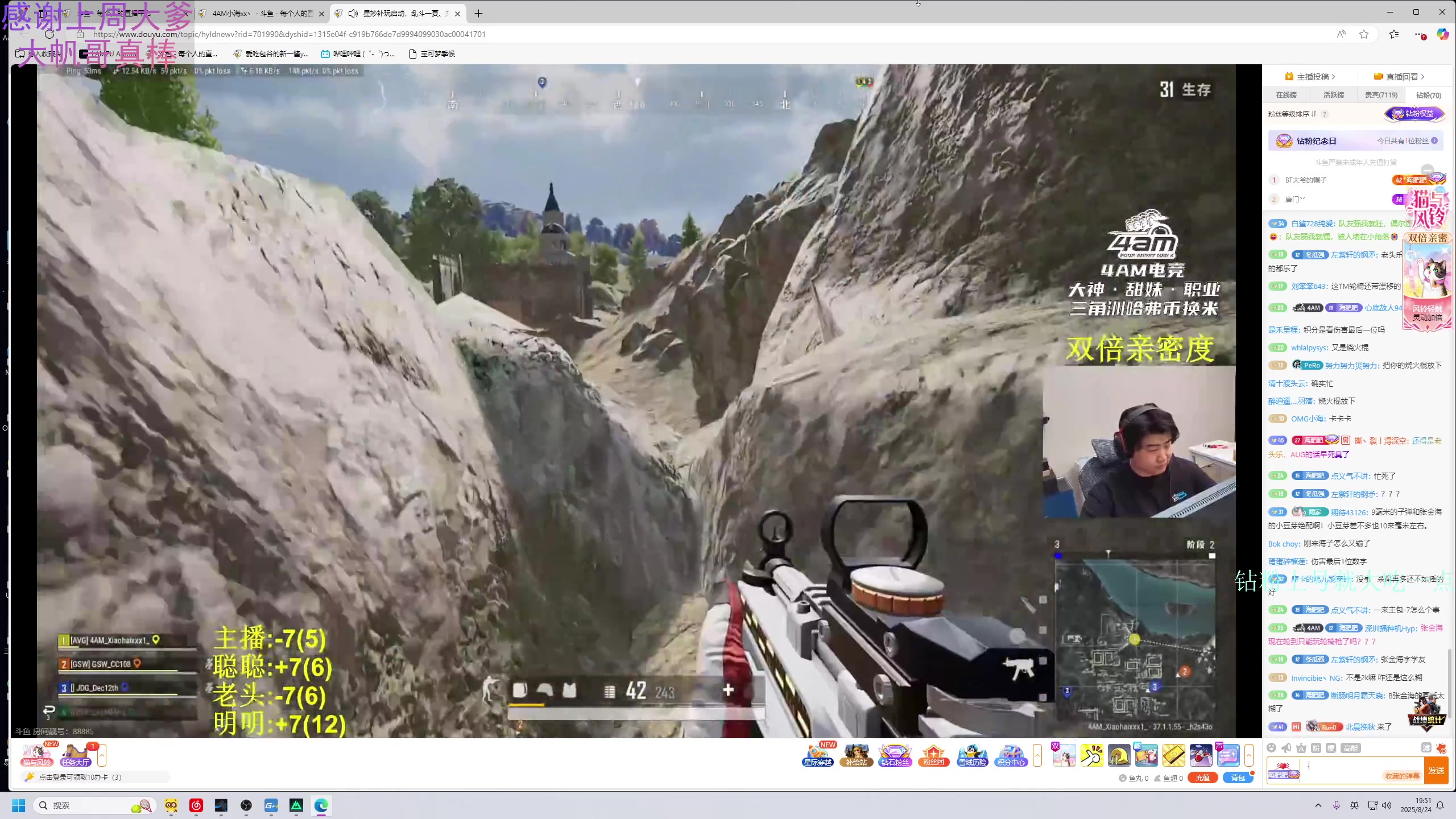The width and height of the screenshot is (1456, 819).
Task: Send the gift tagged 趣
Action: click(1146, 755)
